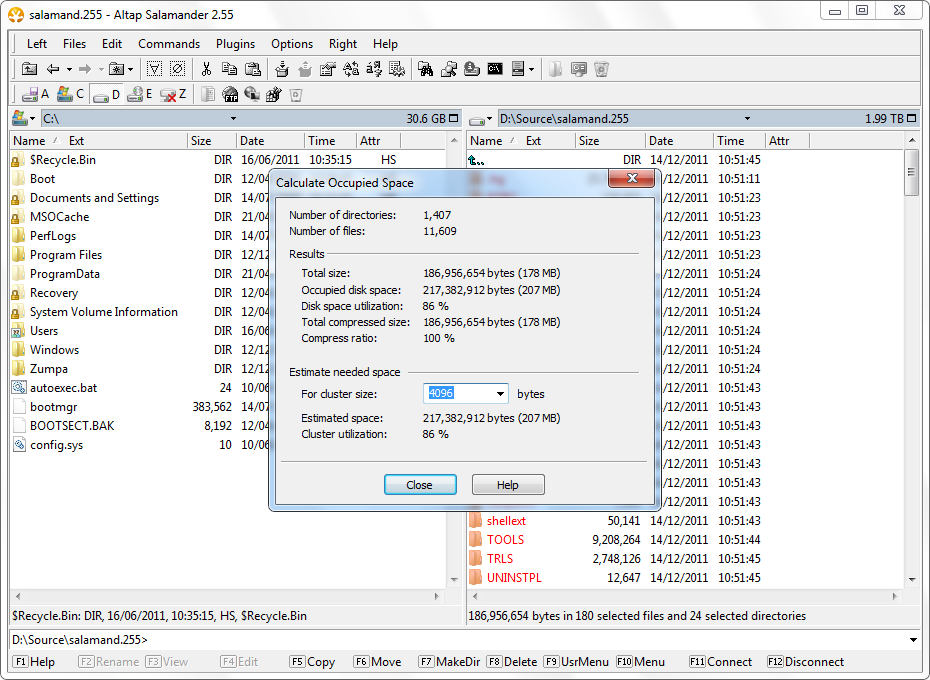Open the Commands menu

[x=169, y=44]
